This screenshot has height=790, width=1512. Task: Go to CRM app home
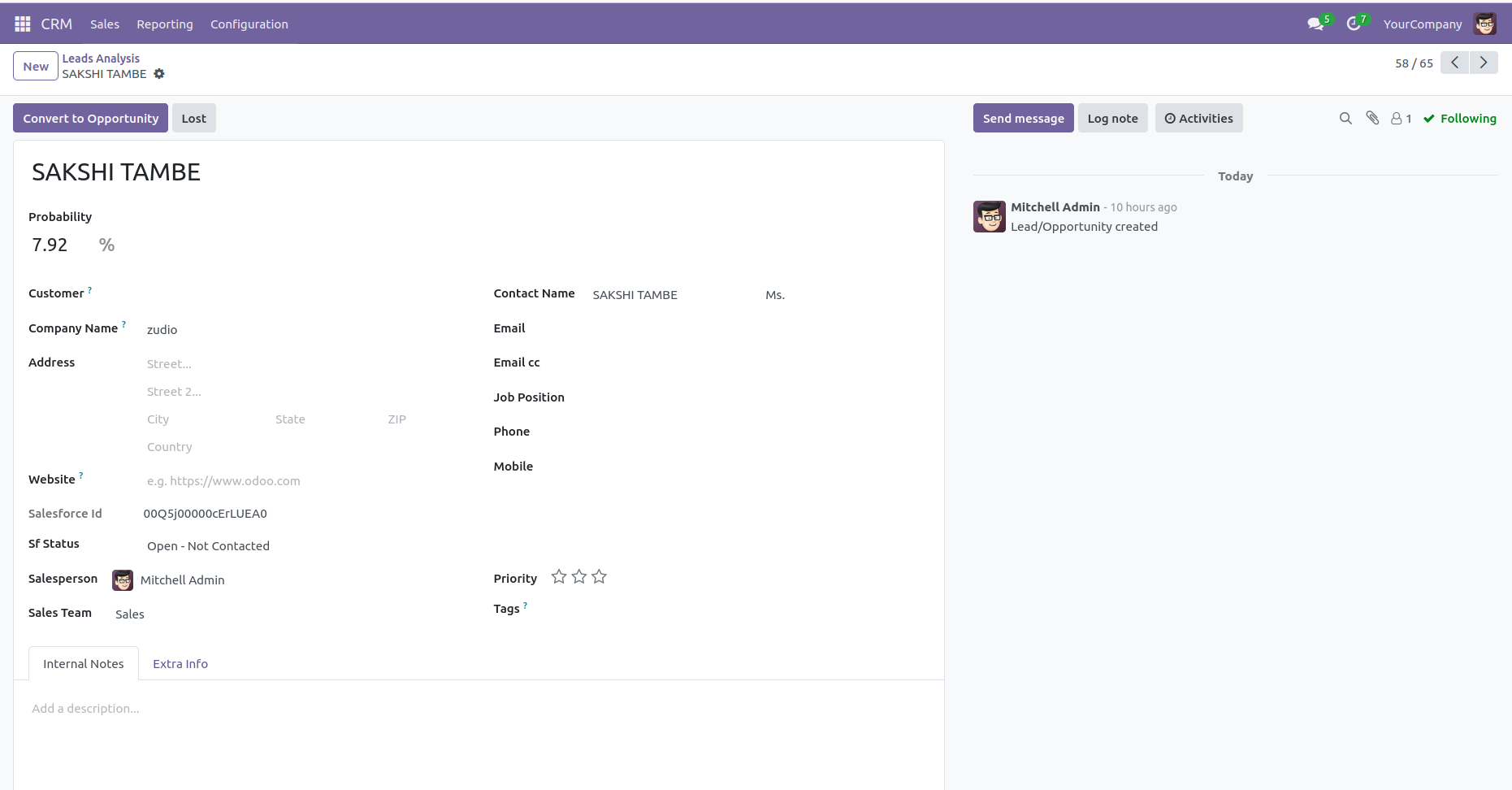[x=57, y=24]
